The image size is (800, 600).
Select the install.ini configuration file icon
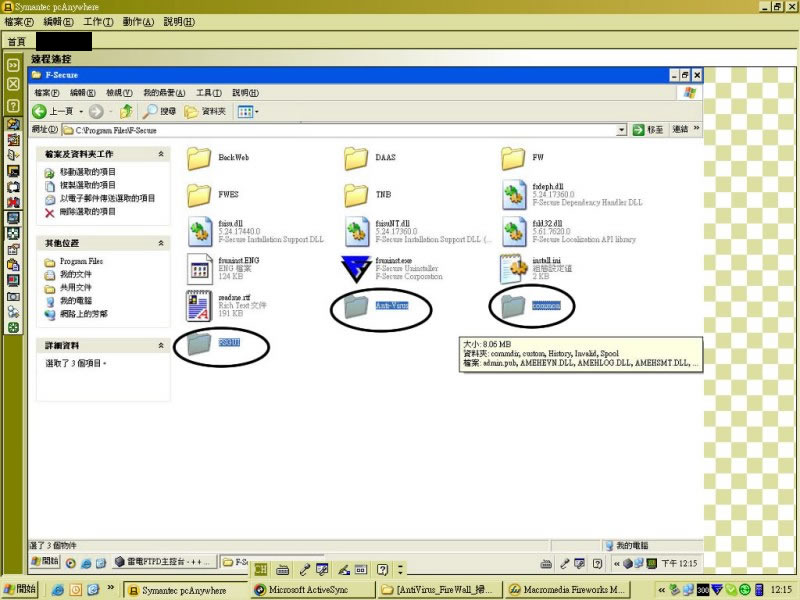(x=514, y=268)
